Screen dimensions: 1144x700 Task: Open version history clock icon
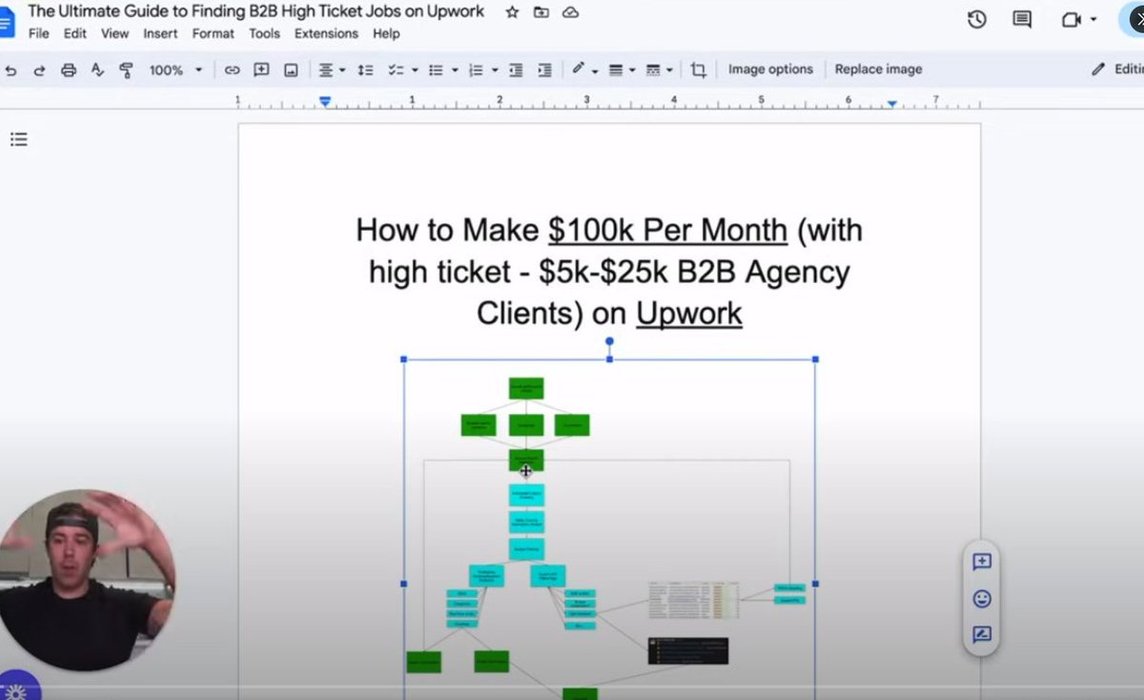point(977,19)
